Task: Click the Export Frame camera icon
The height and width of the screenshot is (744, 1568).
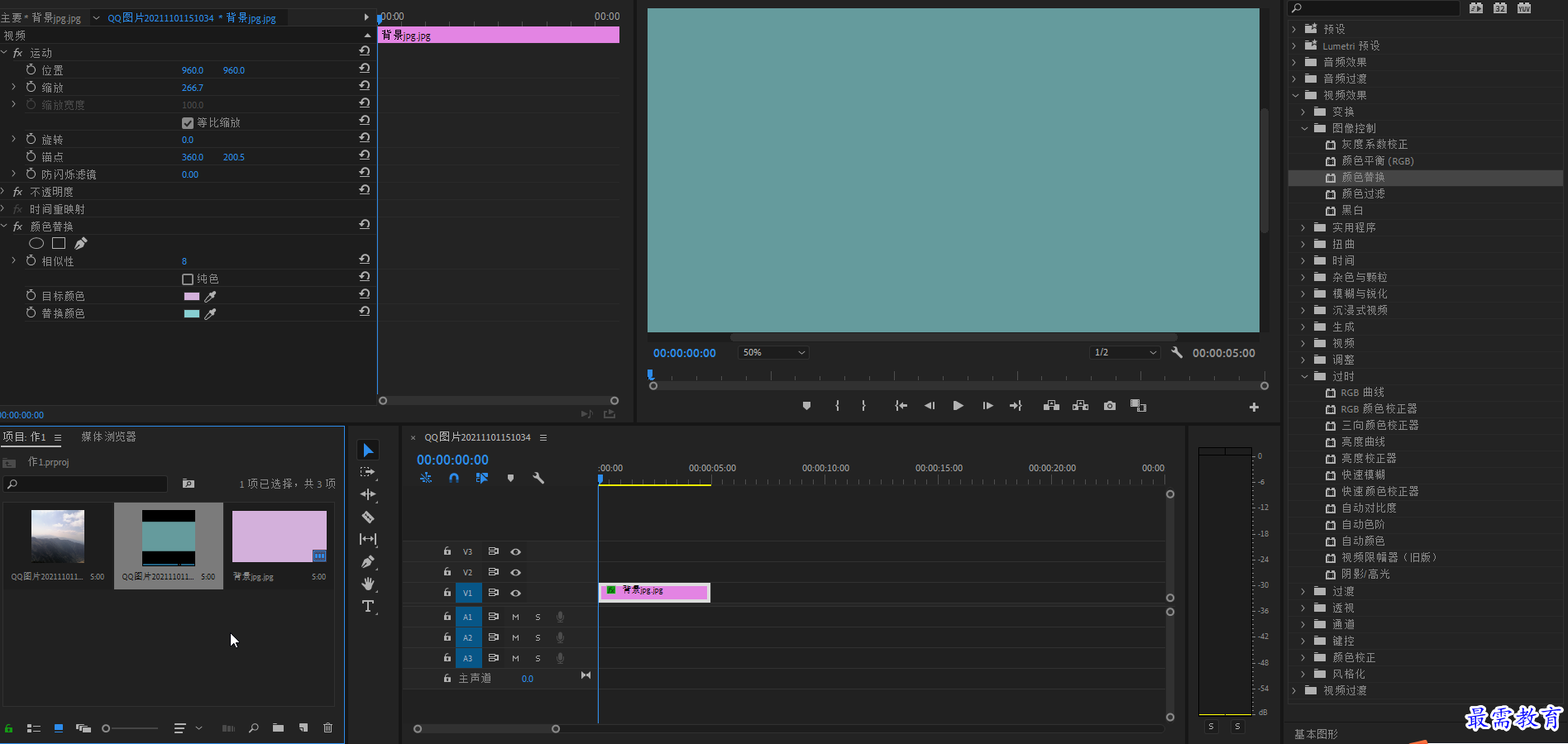Action: coord(1110,406)
